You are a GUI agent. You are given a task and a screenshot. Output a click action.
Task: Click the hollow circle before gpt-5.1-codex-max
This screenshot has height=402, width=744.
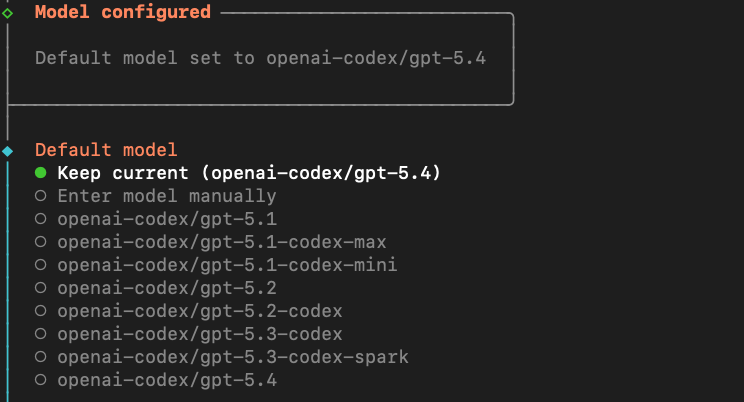[41, 242]
